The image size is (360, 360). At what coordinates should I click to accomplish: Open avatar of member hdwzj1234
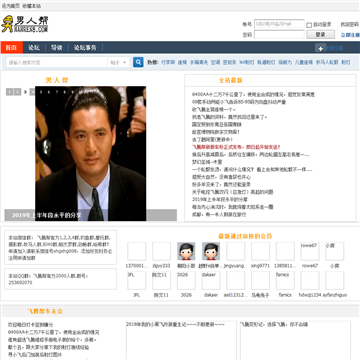tap(310, 280)
